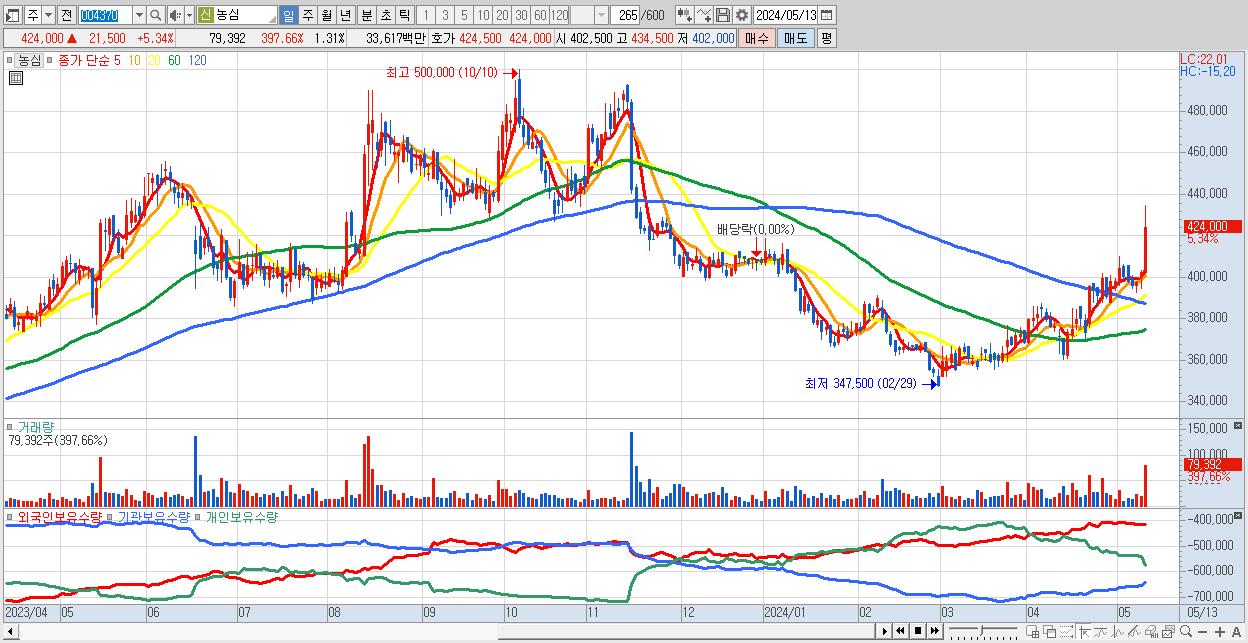The width and height of the screenshot is (1248, 643).
Task: Click the eraser delete drawings icon
Action: tap(1152, 632)
